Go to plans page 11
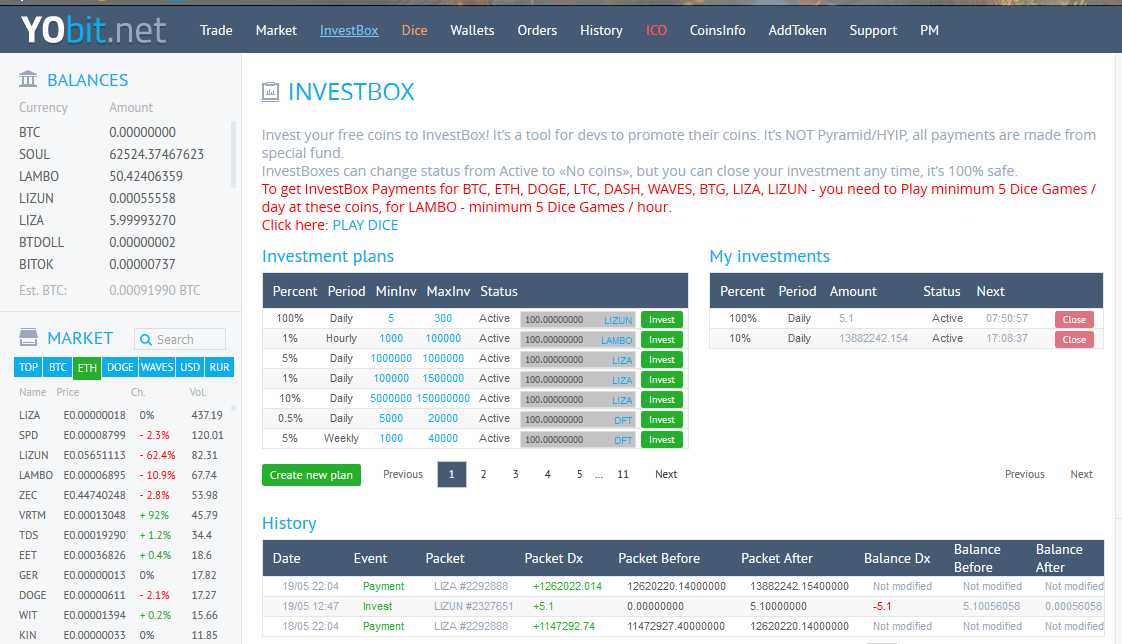 [x=623, y=474]
